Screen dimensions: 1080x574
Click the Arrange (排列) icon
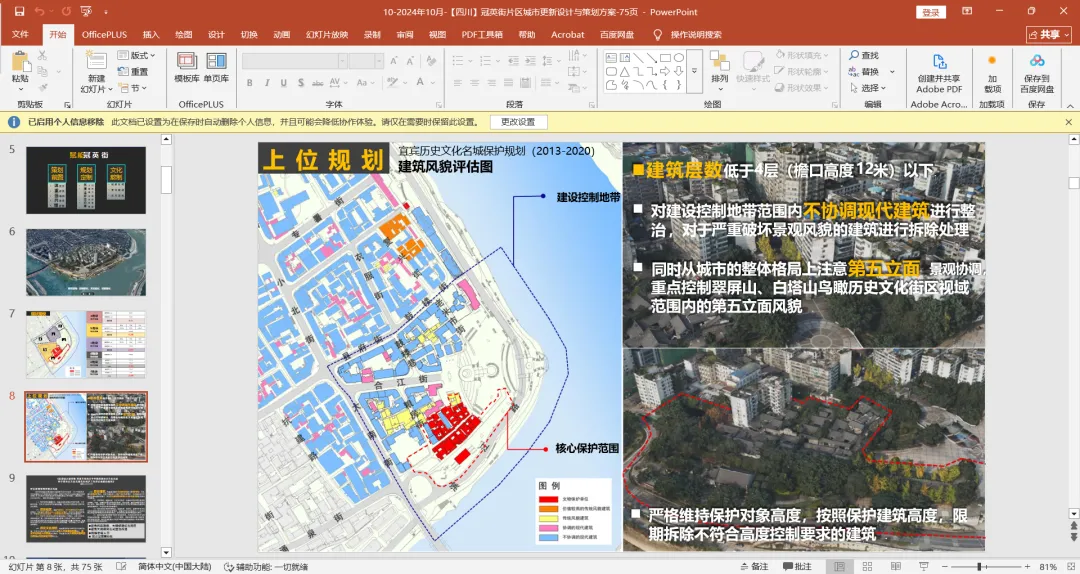pyautogui.click(x=720, y=61)
